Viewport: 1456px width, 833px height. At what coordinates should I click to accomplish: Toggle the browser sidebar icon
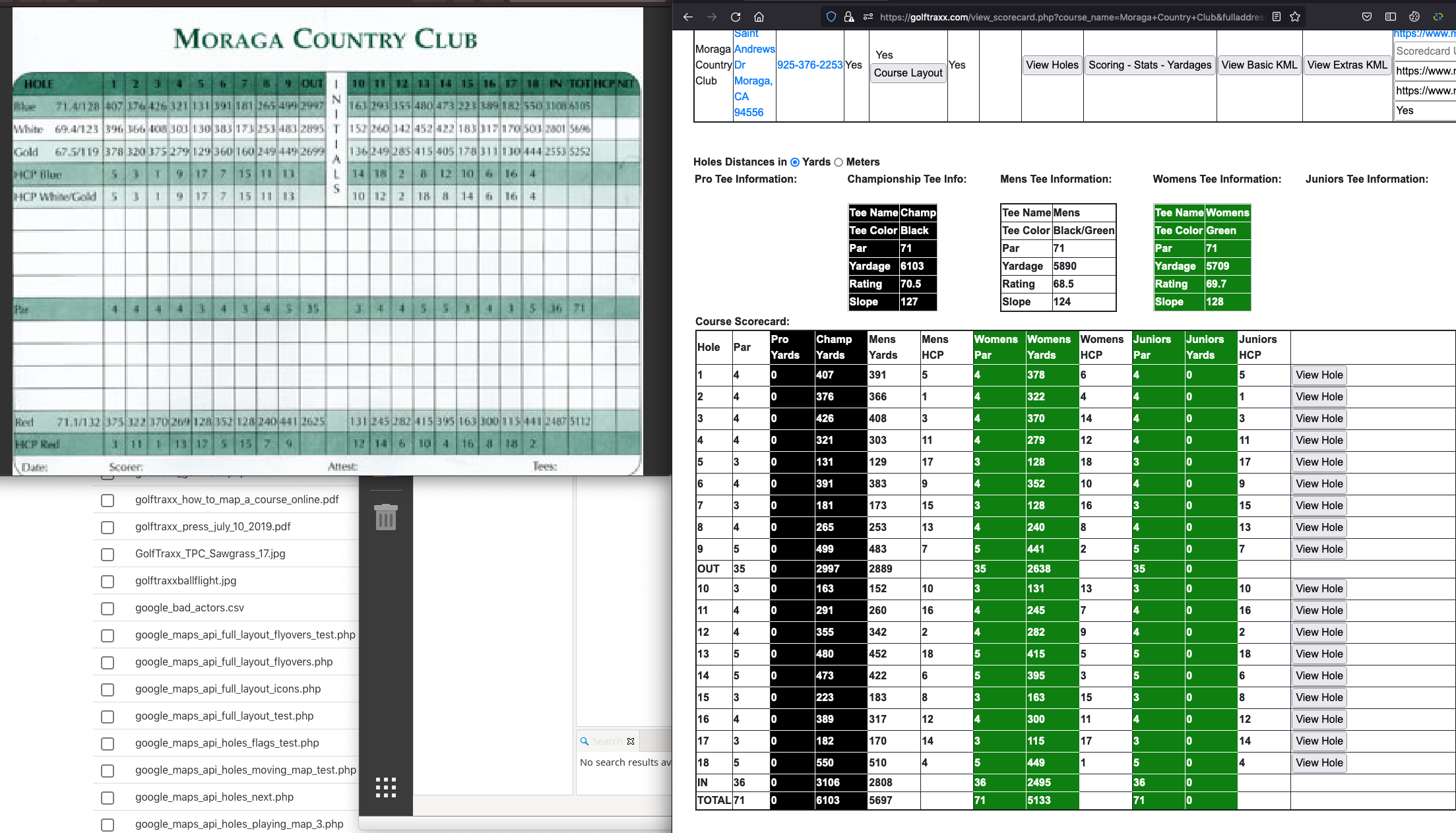click(1391, 17)
